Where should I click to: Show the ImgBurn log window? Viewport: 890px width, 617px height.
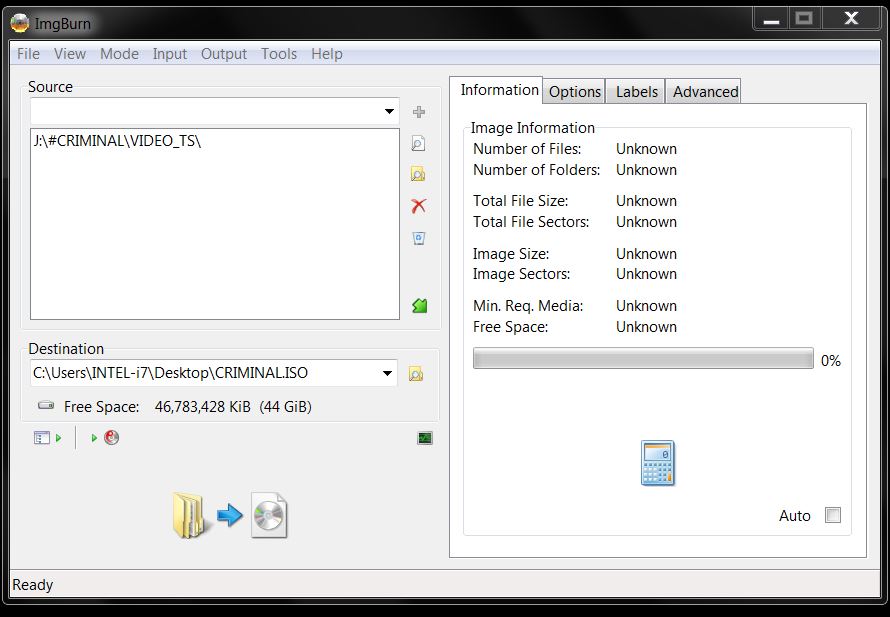coord(425,438)
